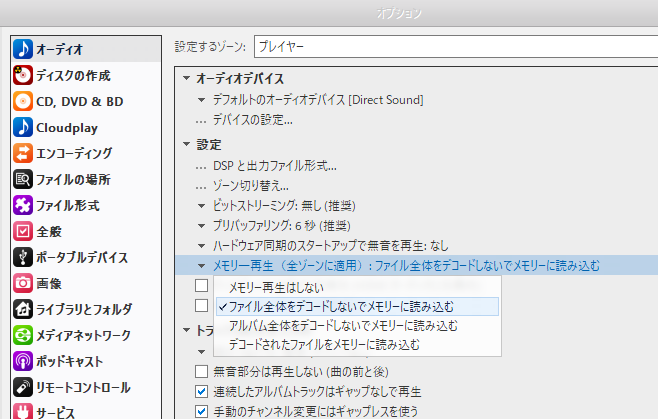Click ハードウェア同期のスタートアップで無音を再生: なし
The image size is (658, 419).
[331, 246]
